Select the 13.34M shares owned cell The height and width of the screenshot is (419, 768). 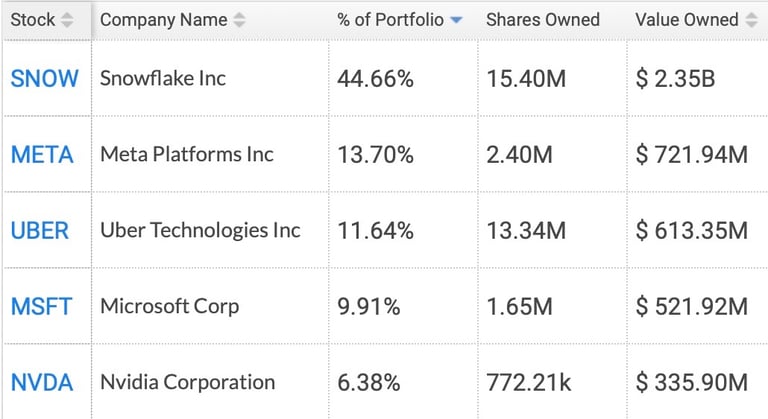pos(526,231)
